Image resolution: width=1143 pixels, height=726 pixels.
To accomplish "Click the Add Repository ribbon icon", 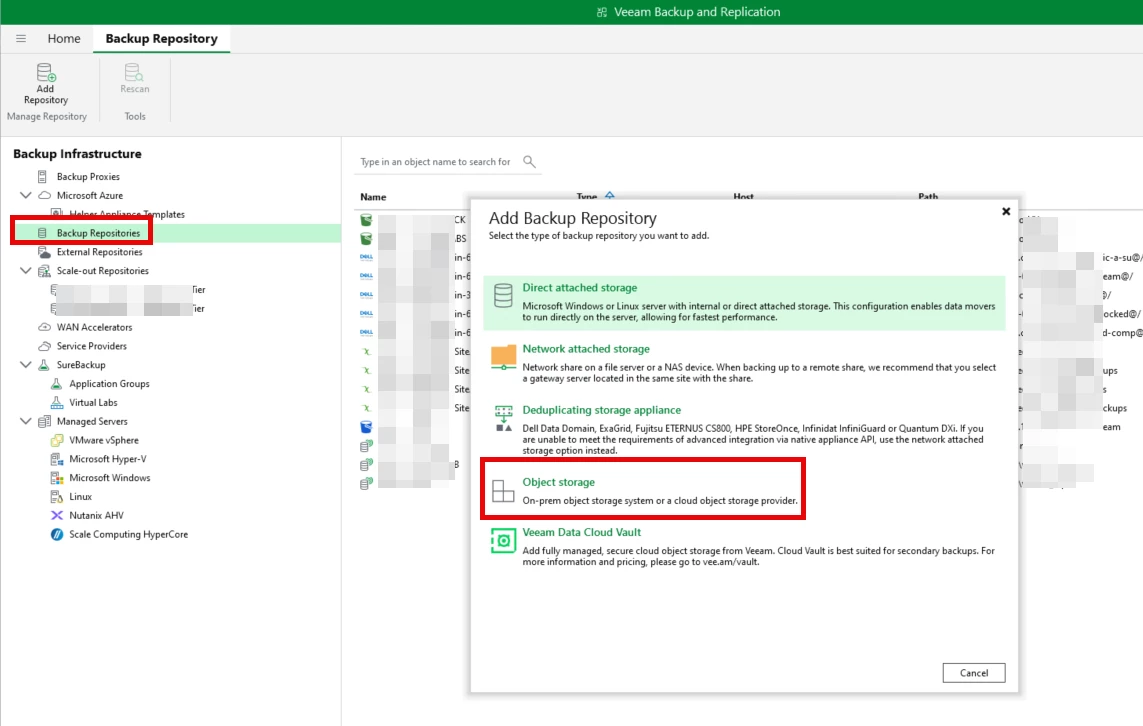I will [45, 72].
